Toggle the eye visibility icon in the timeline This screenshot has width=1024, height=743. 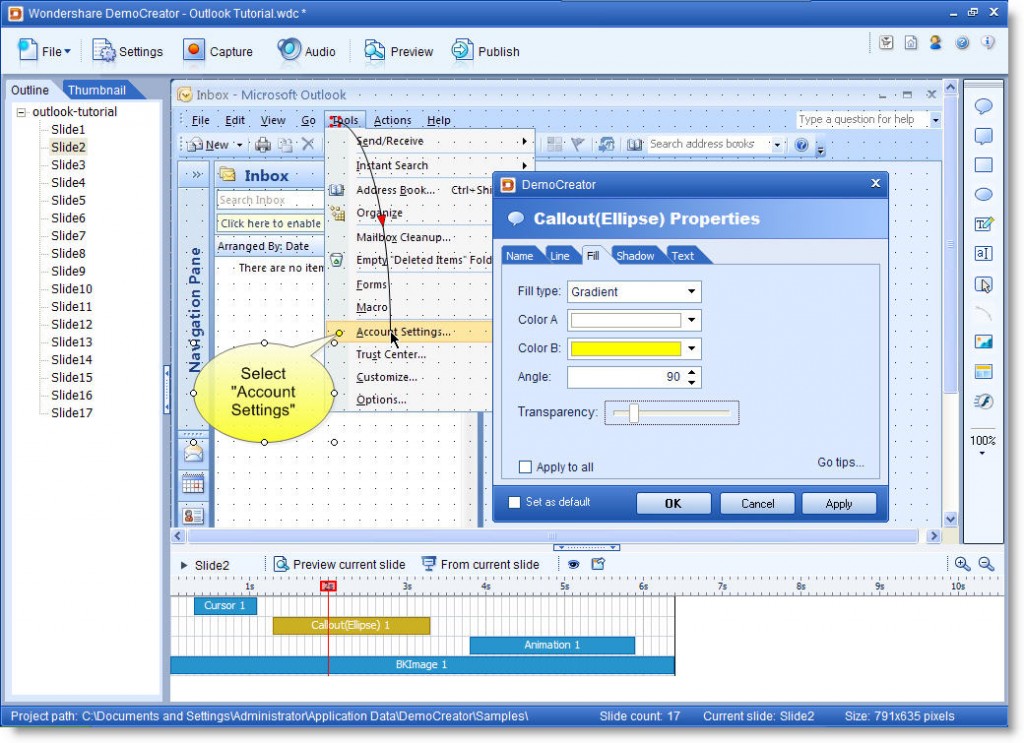click(573, 564)
